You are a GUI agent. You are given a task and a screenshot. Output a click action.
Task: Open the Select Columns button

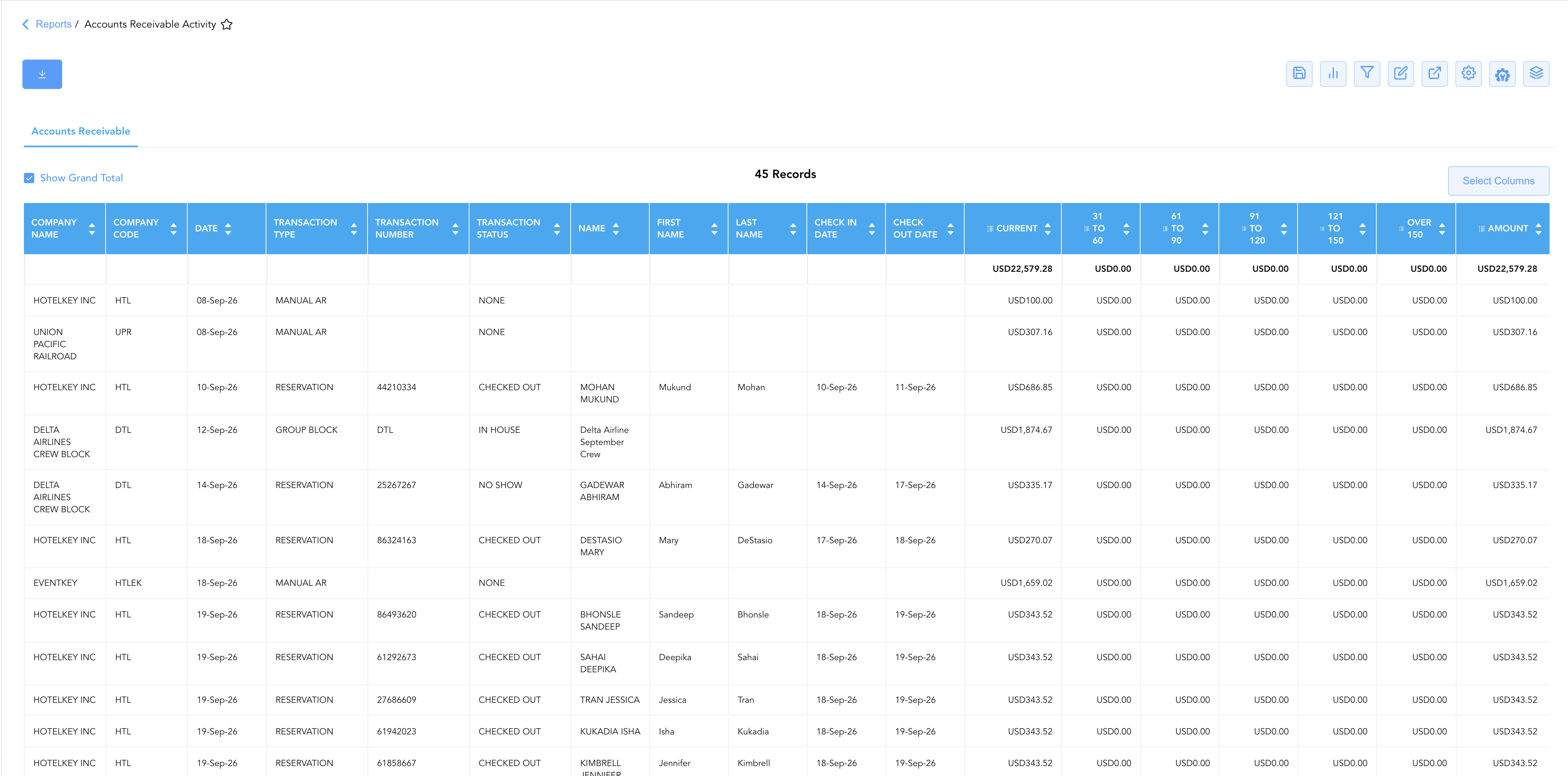click(1498, 181)
